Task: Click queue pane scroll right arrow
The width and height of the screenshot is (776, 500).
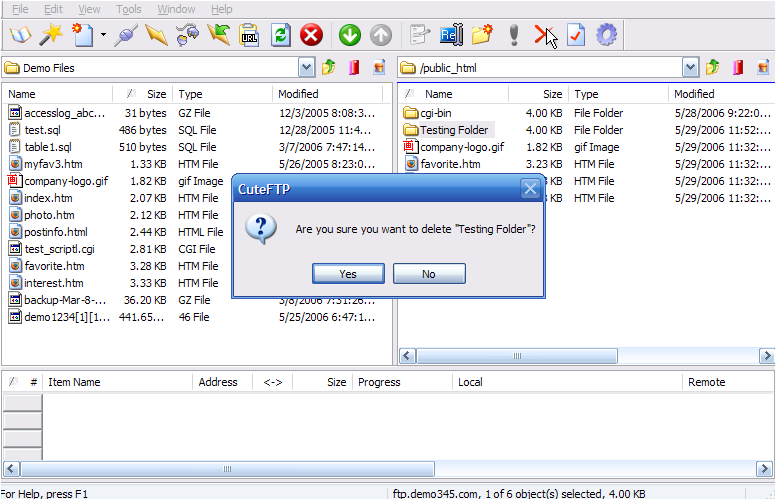Action: point(765,469)
